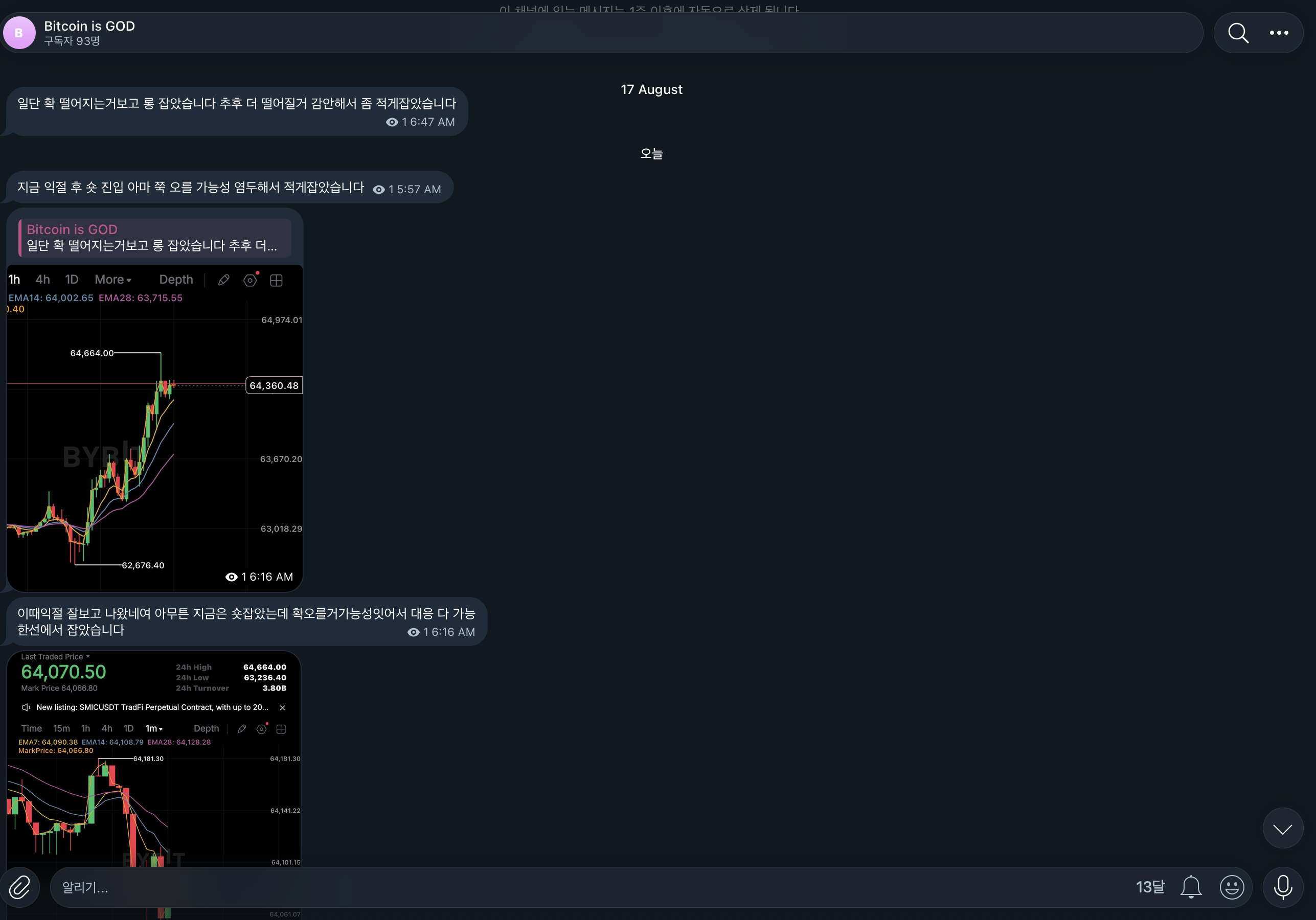Image resolution: width=1316 pixels, height=920 pixels.
Task: Click the message starting 이때익절 잘보고
Action: pyautogui.click(x=246, y=622)
